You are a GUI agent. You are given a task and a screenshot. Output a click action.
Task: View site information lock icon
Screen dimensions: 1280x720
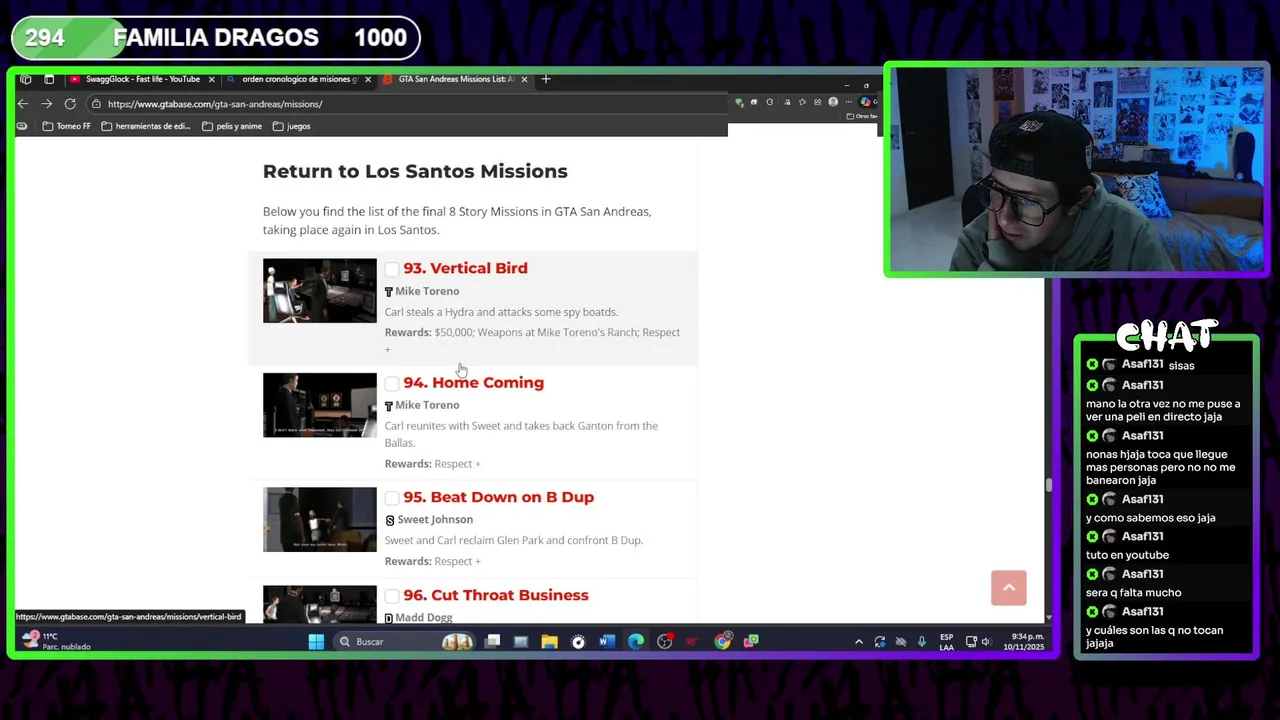(96, 104)
